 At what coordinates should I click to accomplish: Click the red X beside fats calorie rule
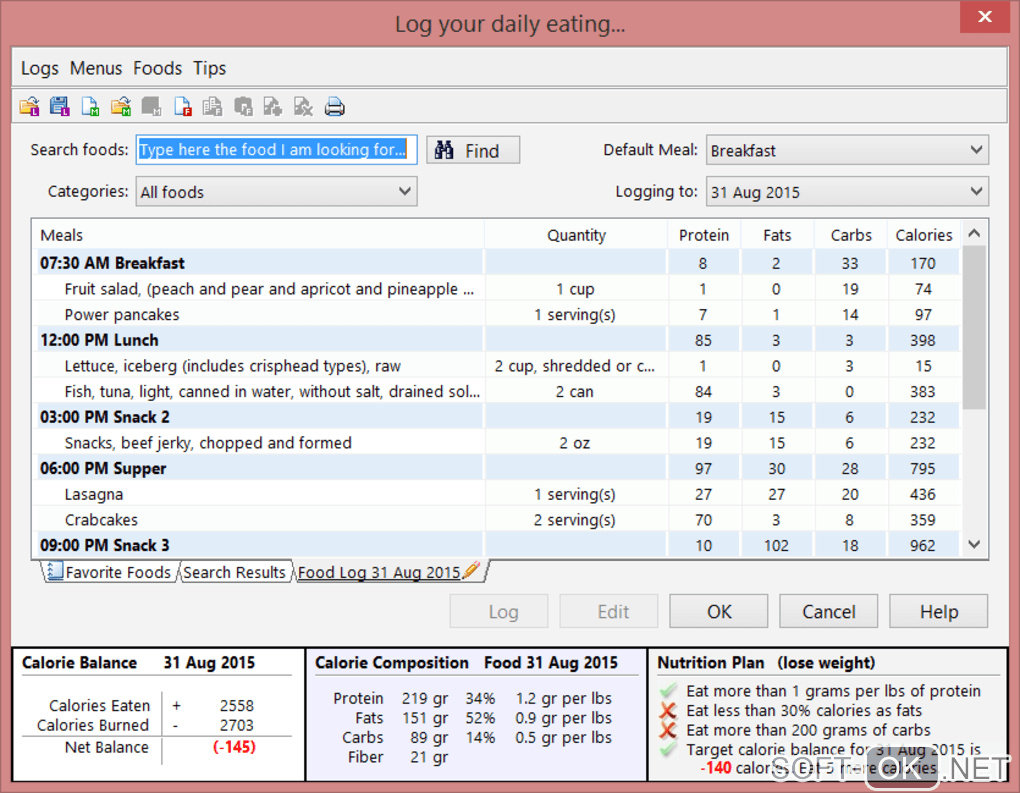(x=668, y=710)
